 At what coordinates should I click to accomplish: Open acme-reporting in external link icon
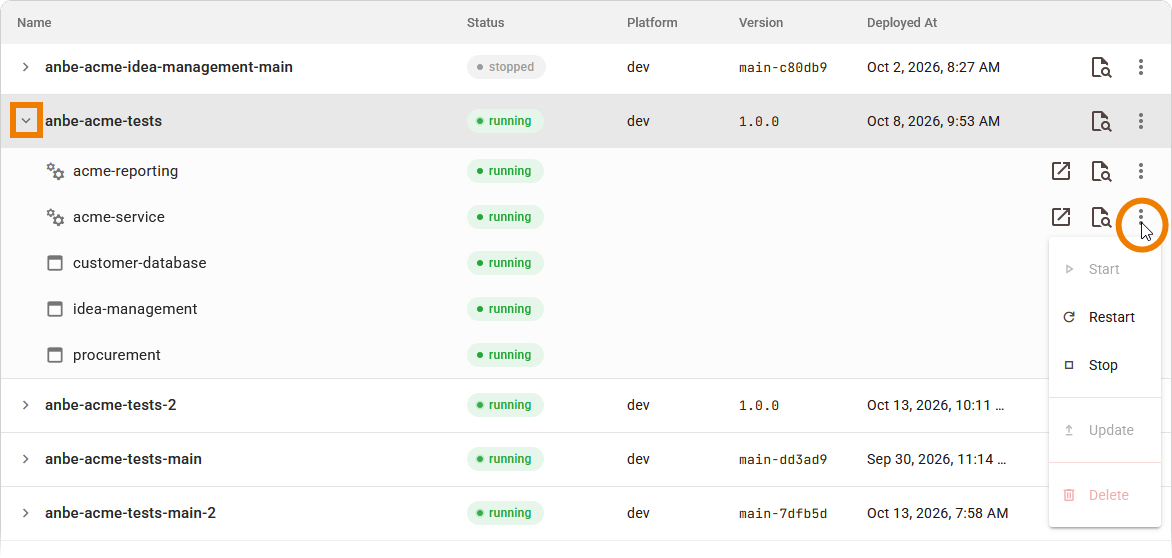pyautogui.click(x=1061, y=171)
